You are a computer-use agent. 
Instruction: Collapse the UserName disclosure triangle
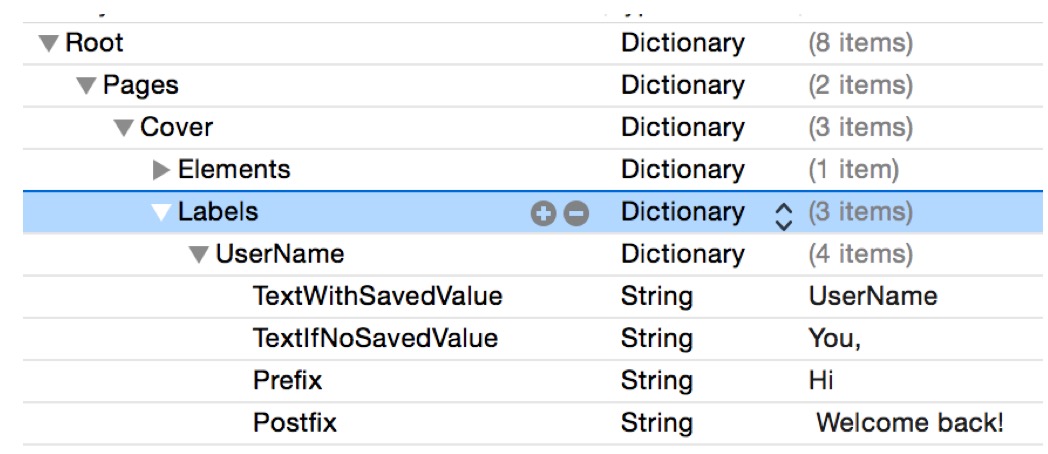click(199, 255)
